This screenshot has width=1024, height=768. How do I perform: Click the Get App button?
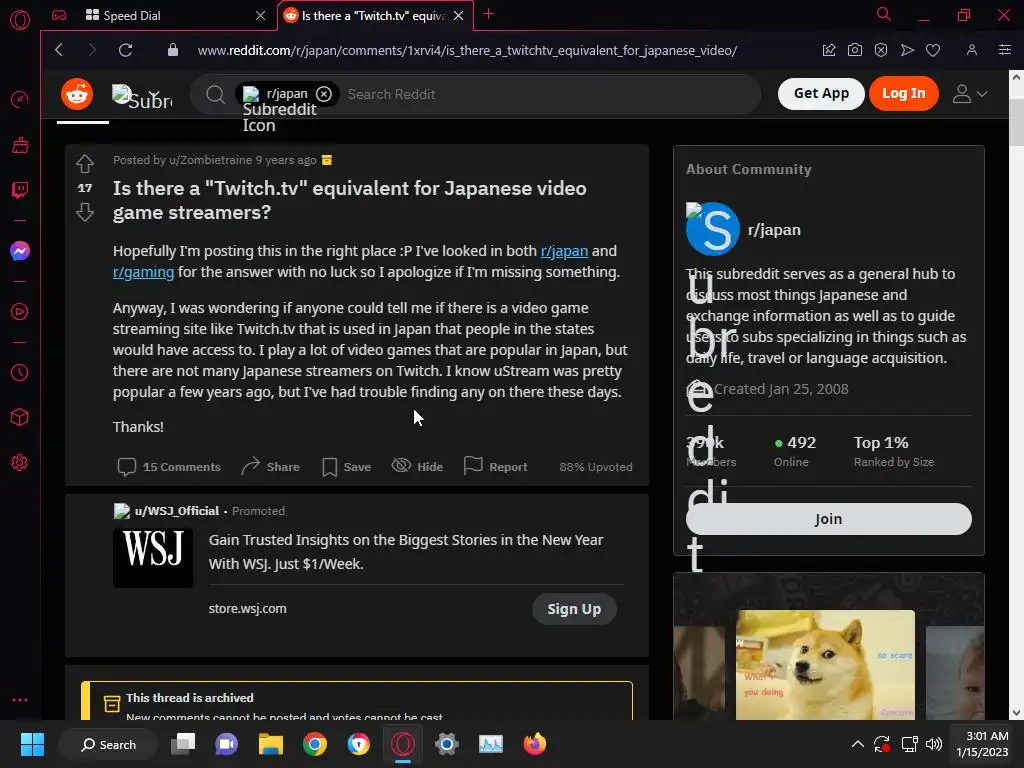coord(821,93)
